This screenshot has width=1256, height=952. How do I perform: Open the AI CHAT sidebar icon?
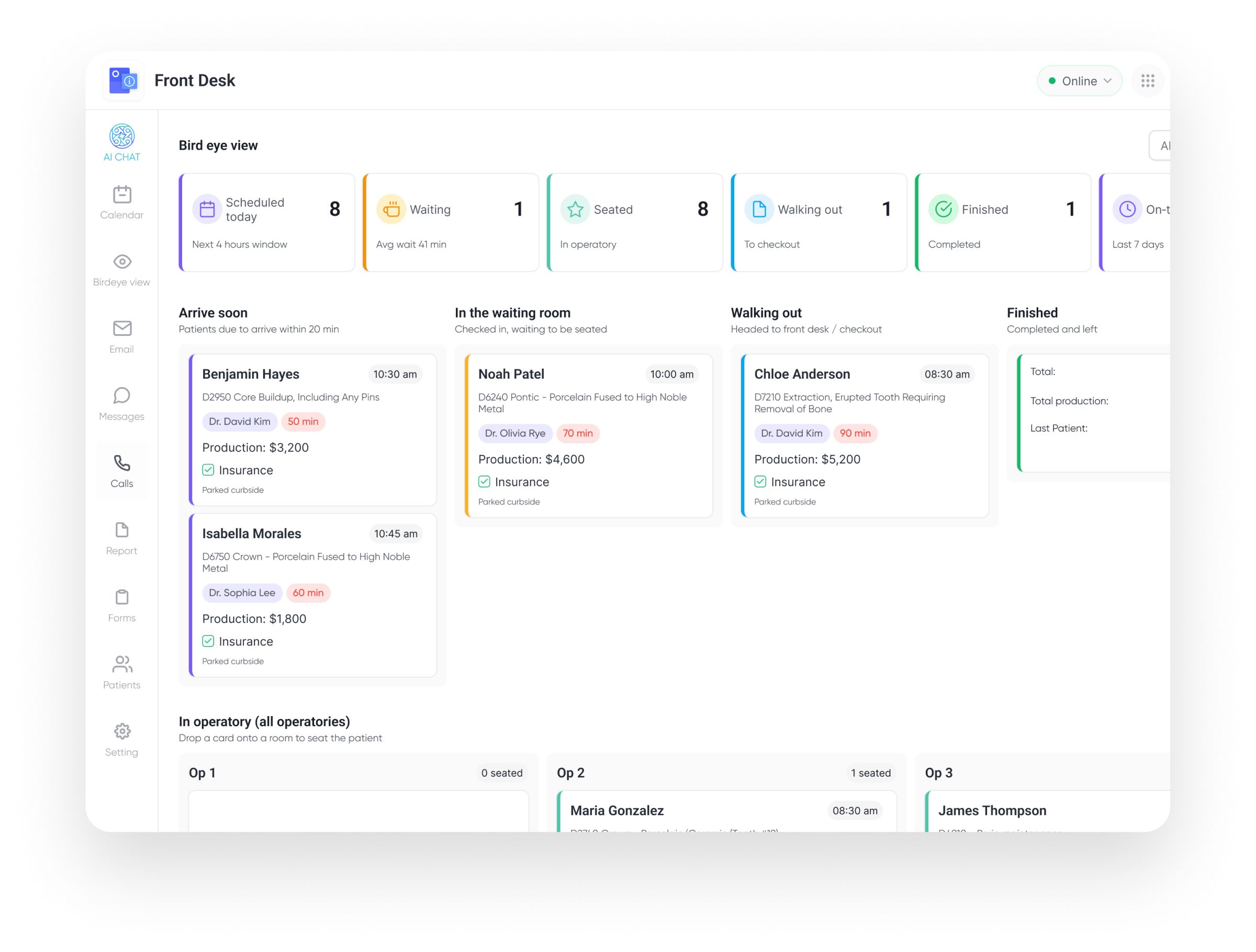coord(121,136)
